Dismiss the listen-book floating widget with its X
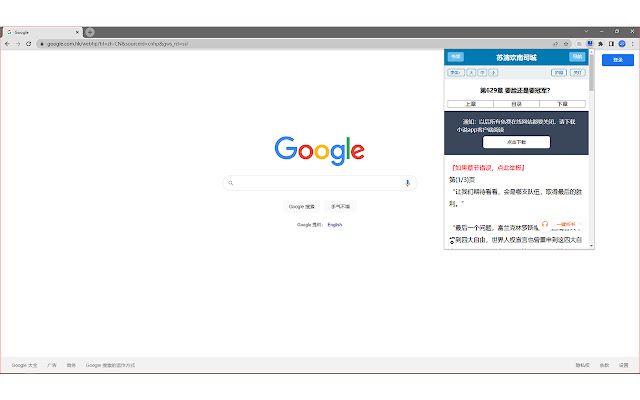The height and width of the screenshot is (400, 640). coord(580,224)
